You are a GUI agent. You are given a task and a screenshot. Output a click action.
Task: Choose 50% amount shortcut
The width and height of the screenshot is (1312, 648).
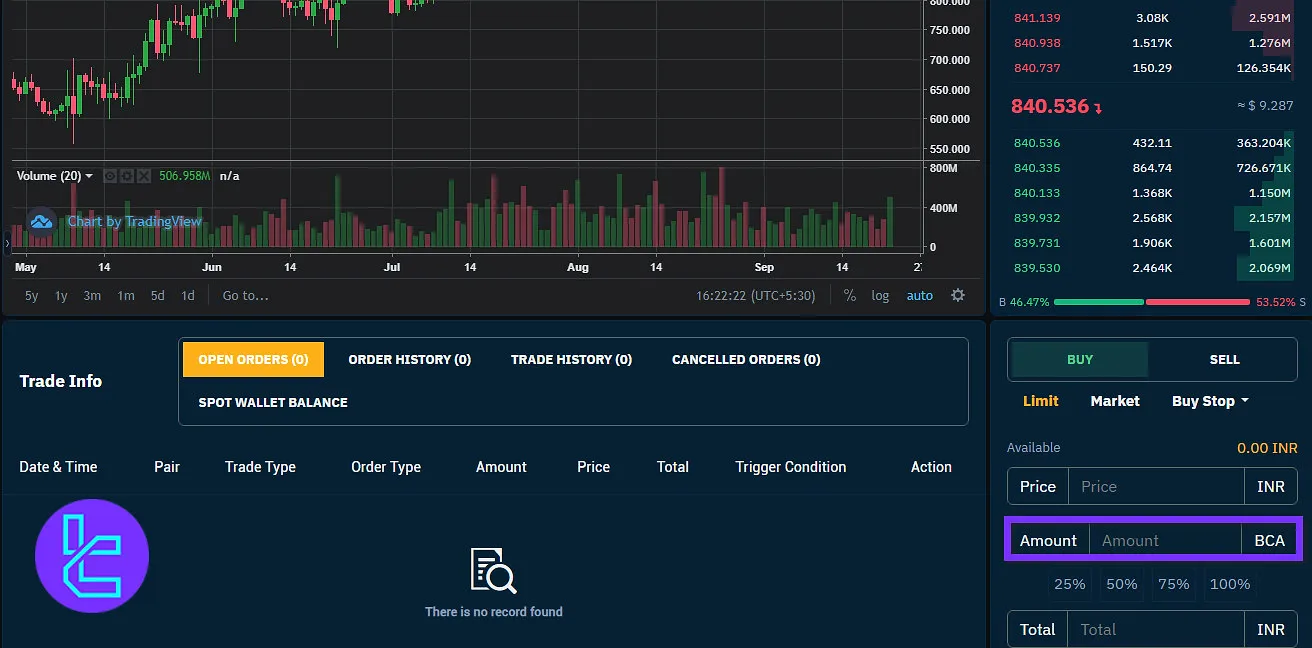tap(1121, 584)
